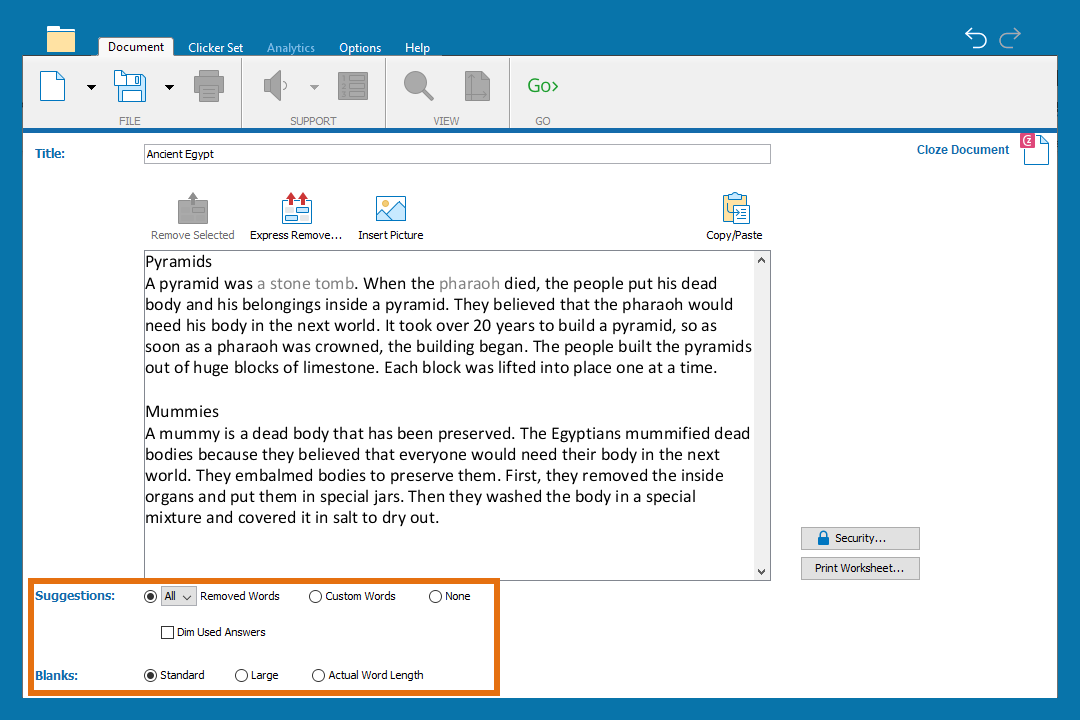Select the Custom Words radio button
This screenshot has height=720, width=1080.
[x=316, y=596]
